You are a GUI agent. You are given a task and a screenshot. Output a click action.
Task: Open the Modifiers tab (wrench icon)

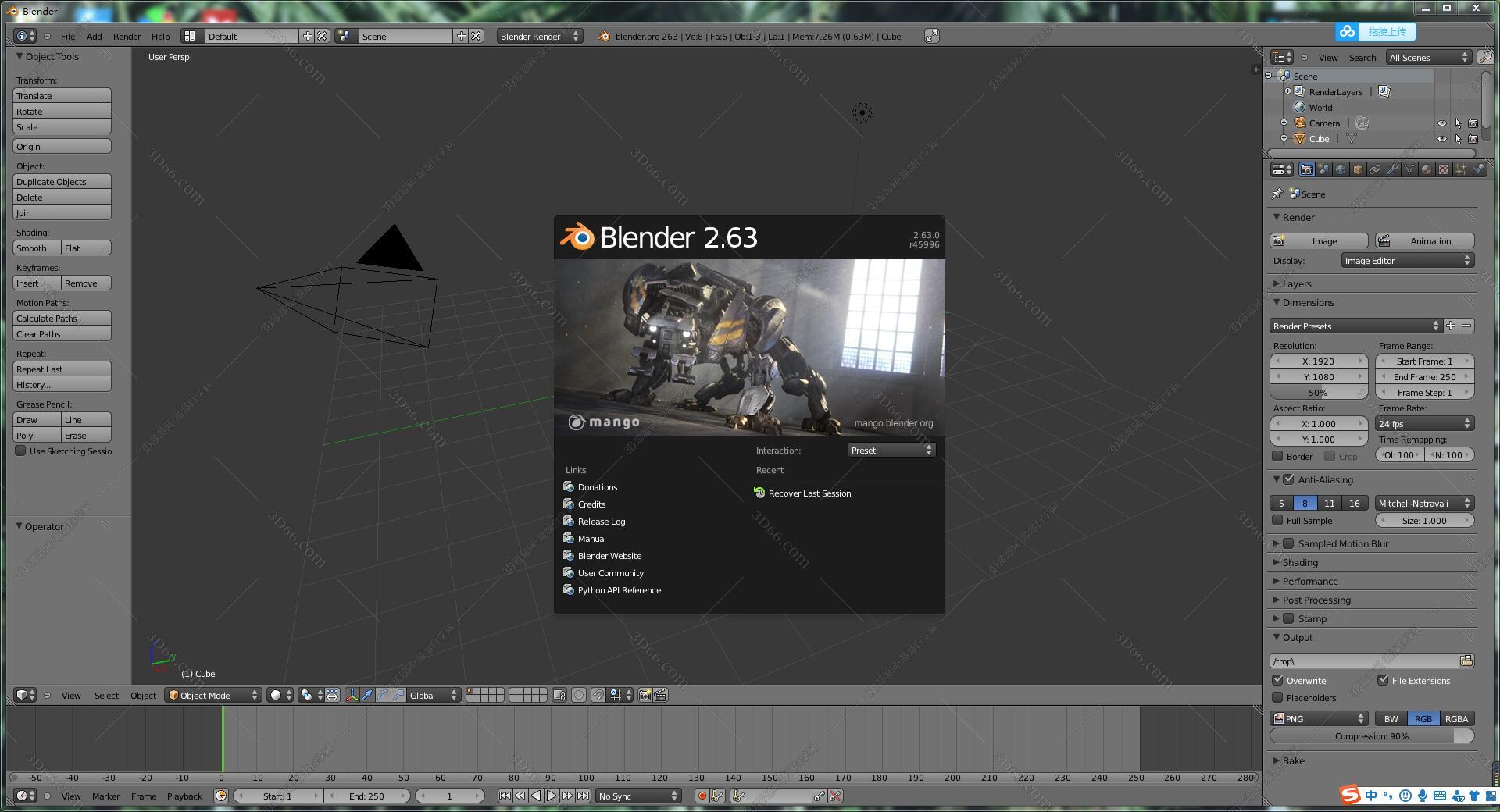point(1392,169)
